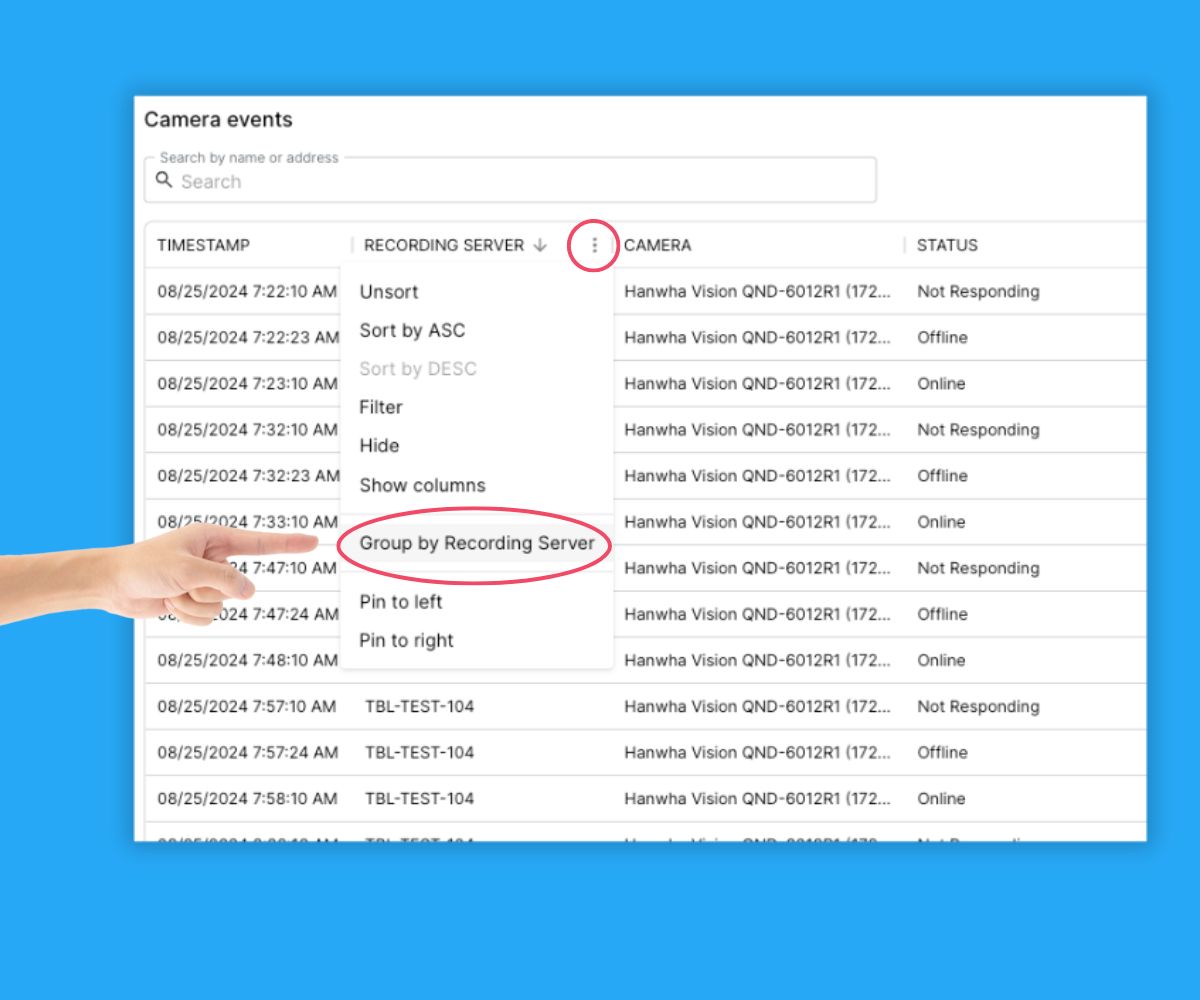The image size is (1200, 1000).
Task: Select "Group by Recording Server"
Action: click(x=477, y=543)
